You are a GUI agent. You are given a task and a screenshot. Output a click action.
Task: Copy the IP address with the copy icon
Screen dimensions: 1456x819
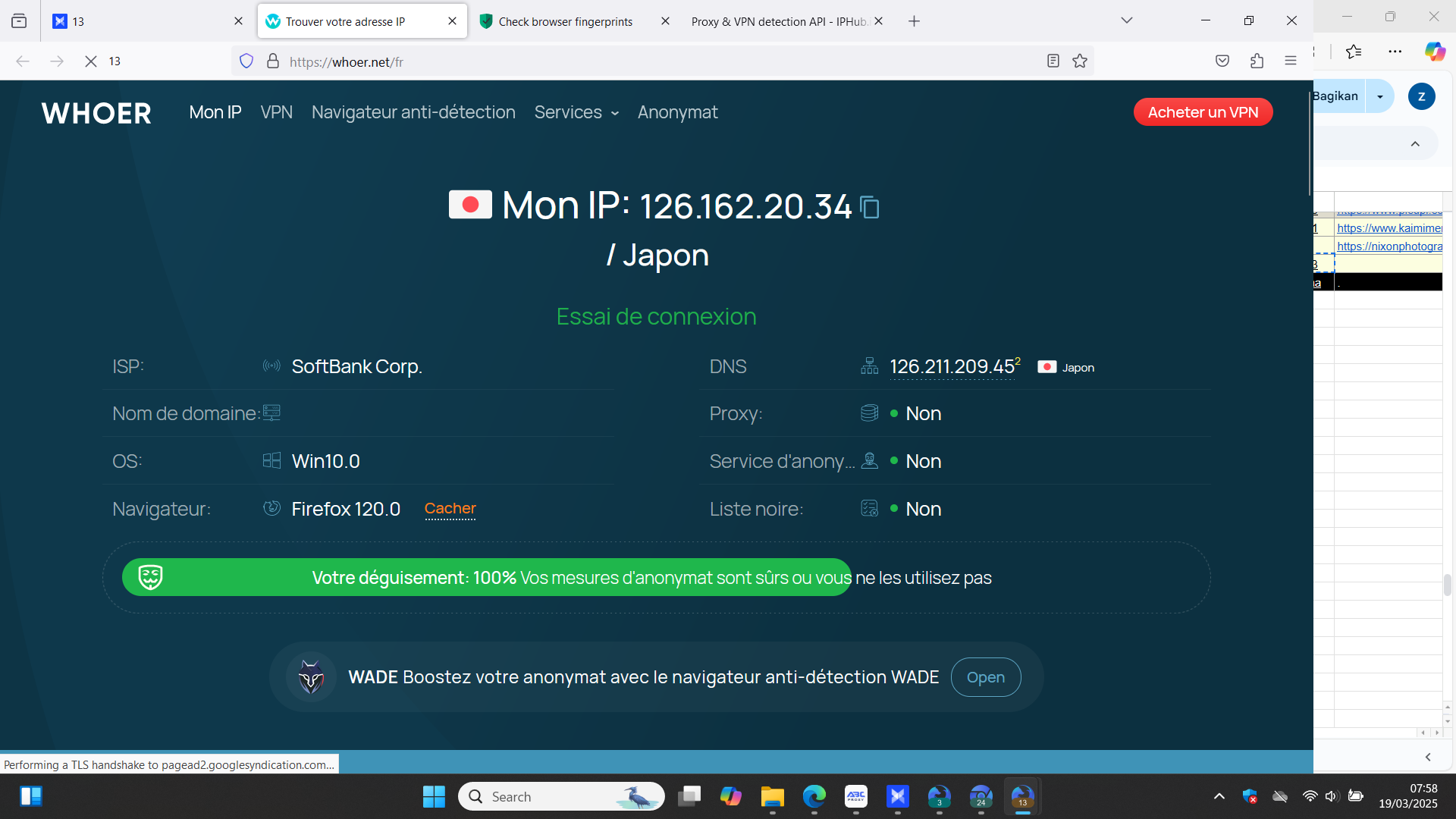(870, 207)
